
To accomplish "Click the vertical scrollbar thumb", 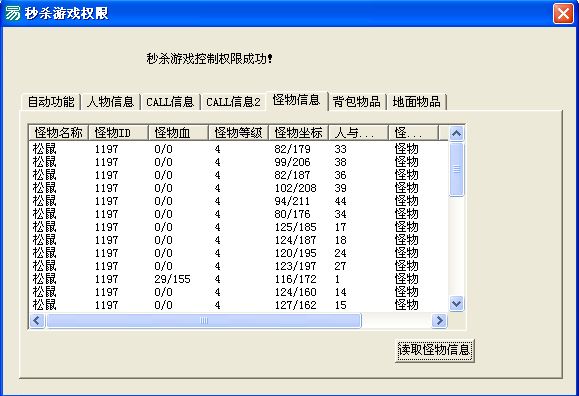I will point(456,169).
